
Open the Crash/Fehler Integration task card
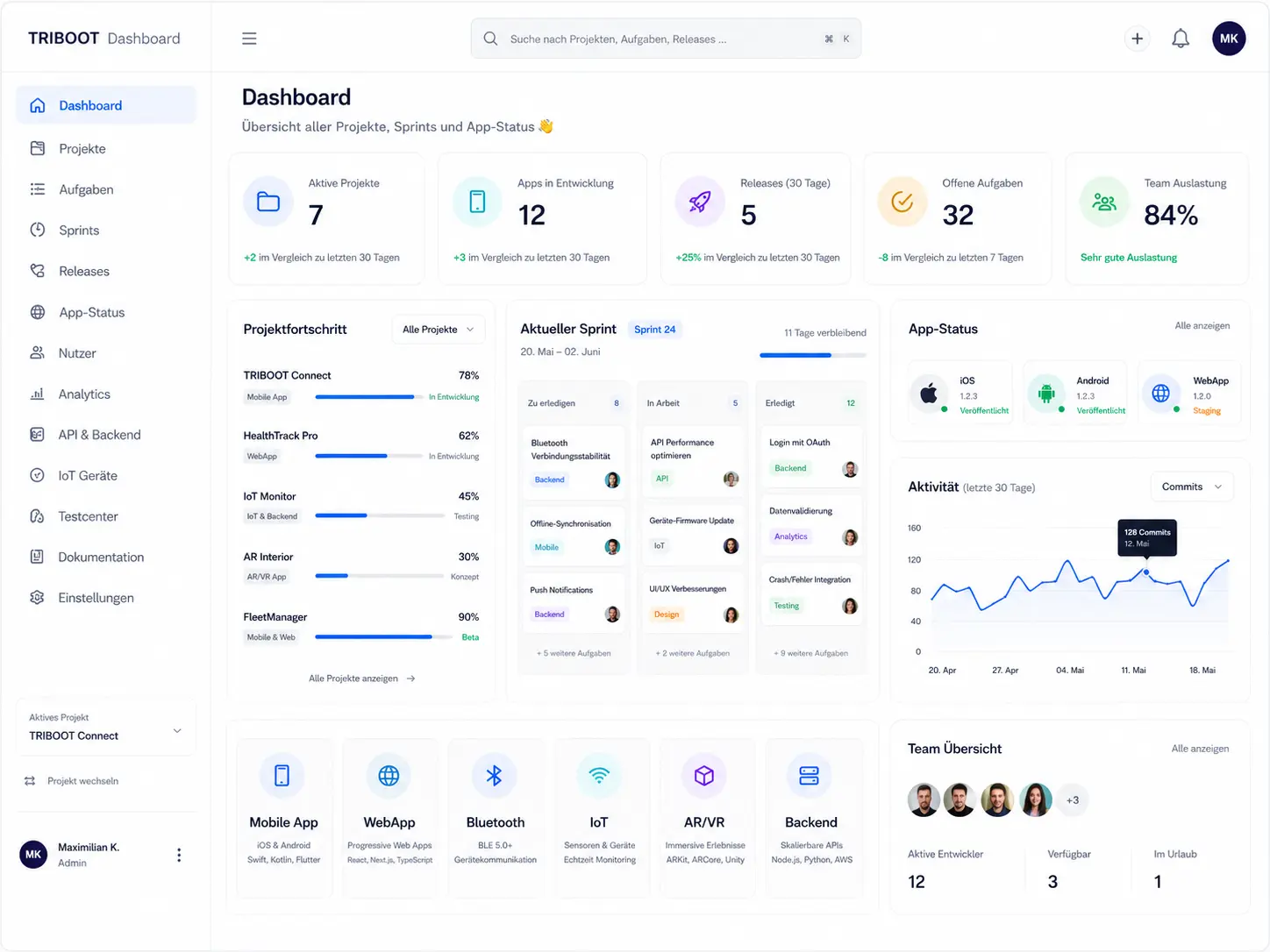pyautogui.click(x=812, y=595)
